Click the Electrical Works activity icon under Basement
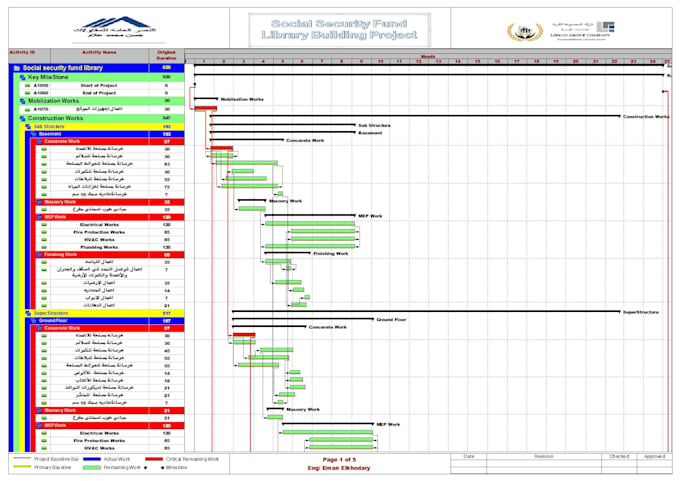680x481 pixels. pos(44,225)
